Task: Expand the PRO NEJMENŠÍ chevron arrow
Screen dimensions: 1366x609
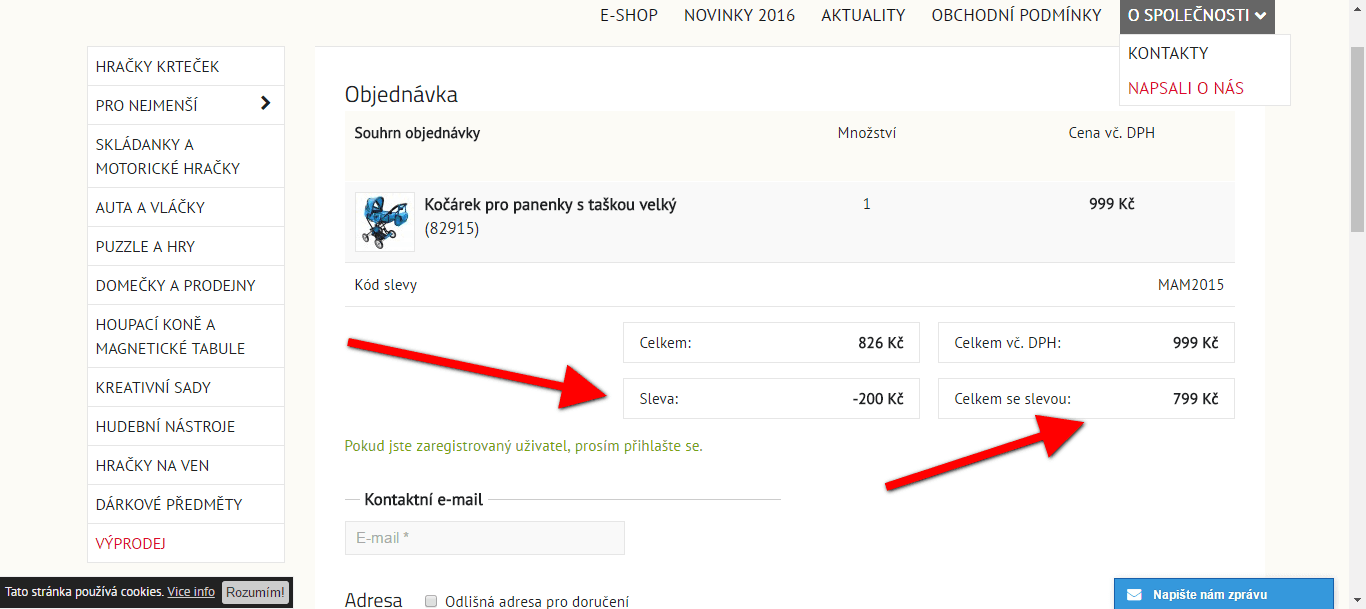Action: [265, 103]
